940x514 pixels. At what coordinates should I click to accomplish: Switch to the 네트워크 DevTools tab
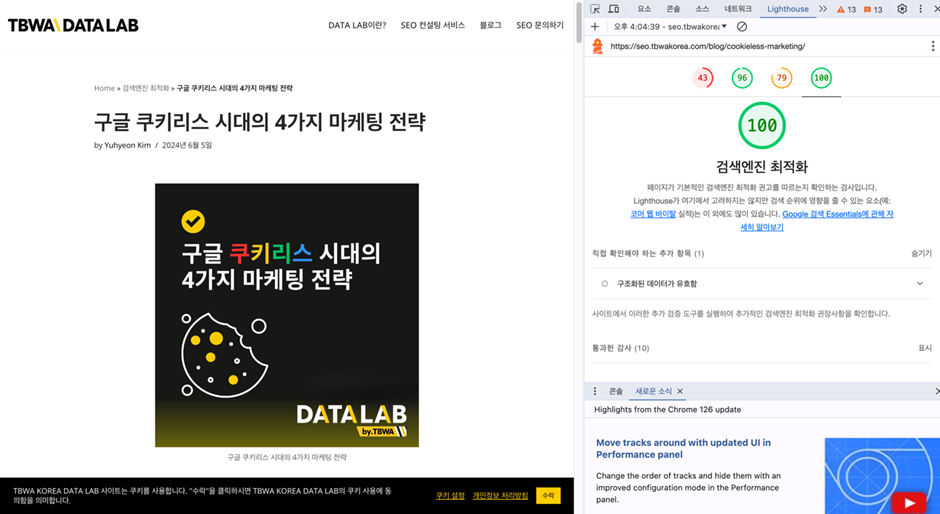click(x=738, y=9)
